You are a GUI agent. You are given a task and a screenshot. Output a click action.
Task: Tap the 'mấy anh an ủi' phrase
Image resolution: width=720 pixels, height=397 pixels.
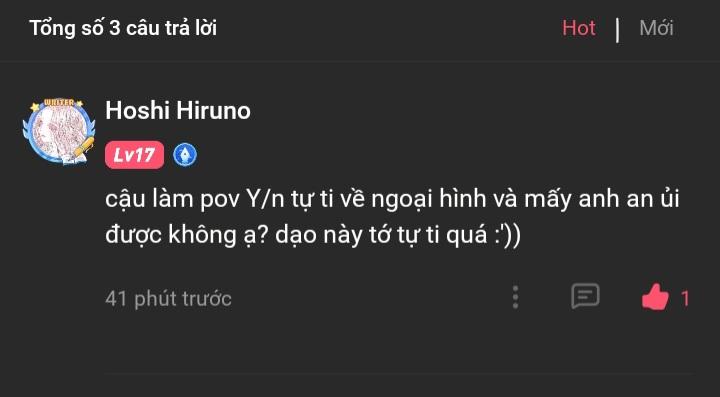click(602, 200)
